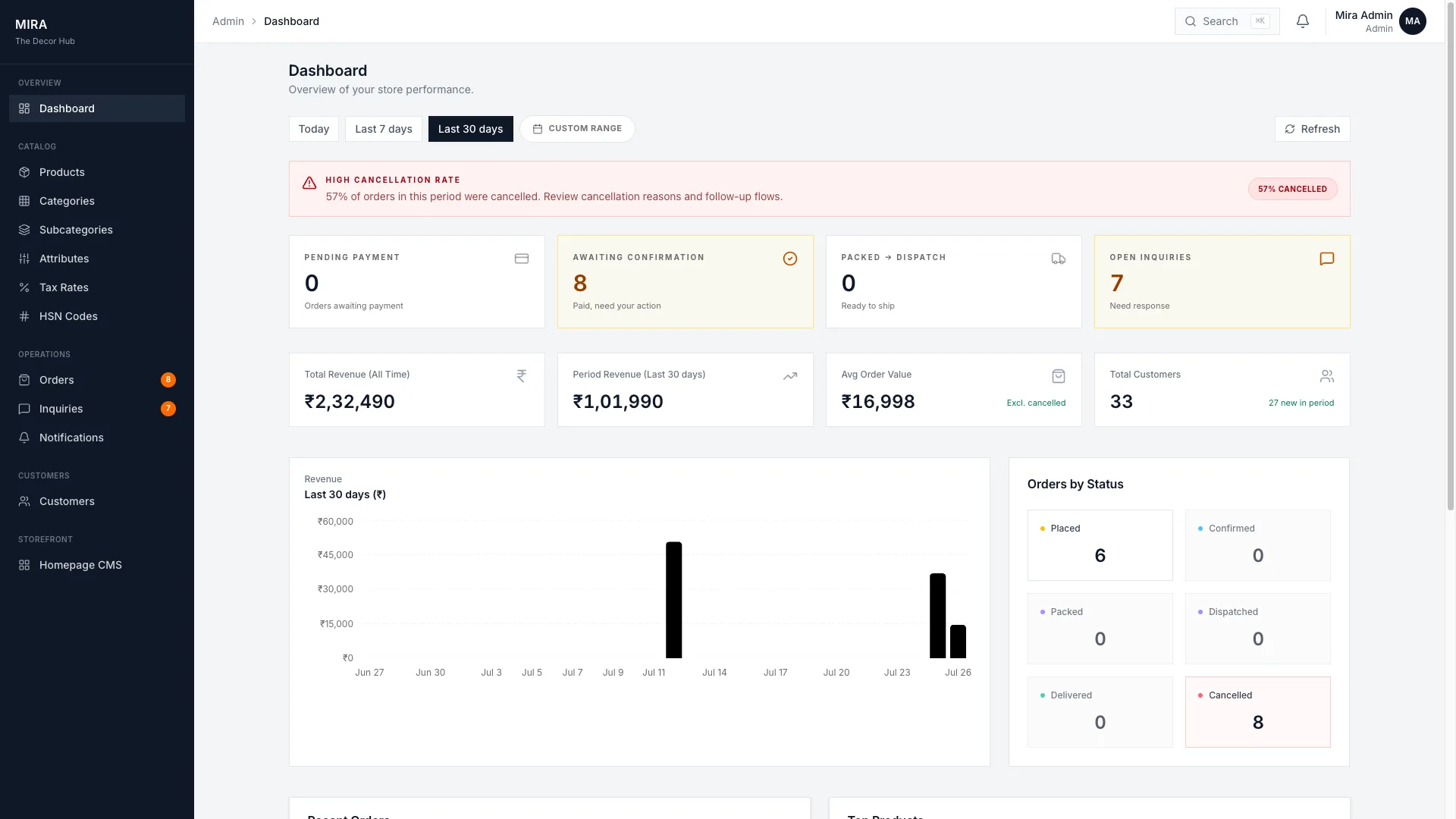Click the Dashboard grid icon in sidebar

coord(24,108)
